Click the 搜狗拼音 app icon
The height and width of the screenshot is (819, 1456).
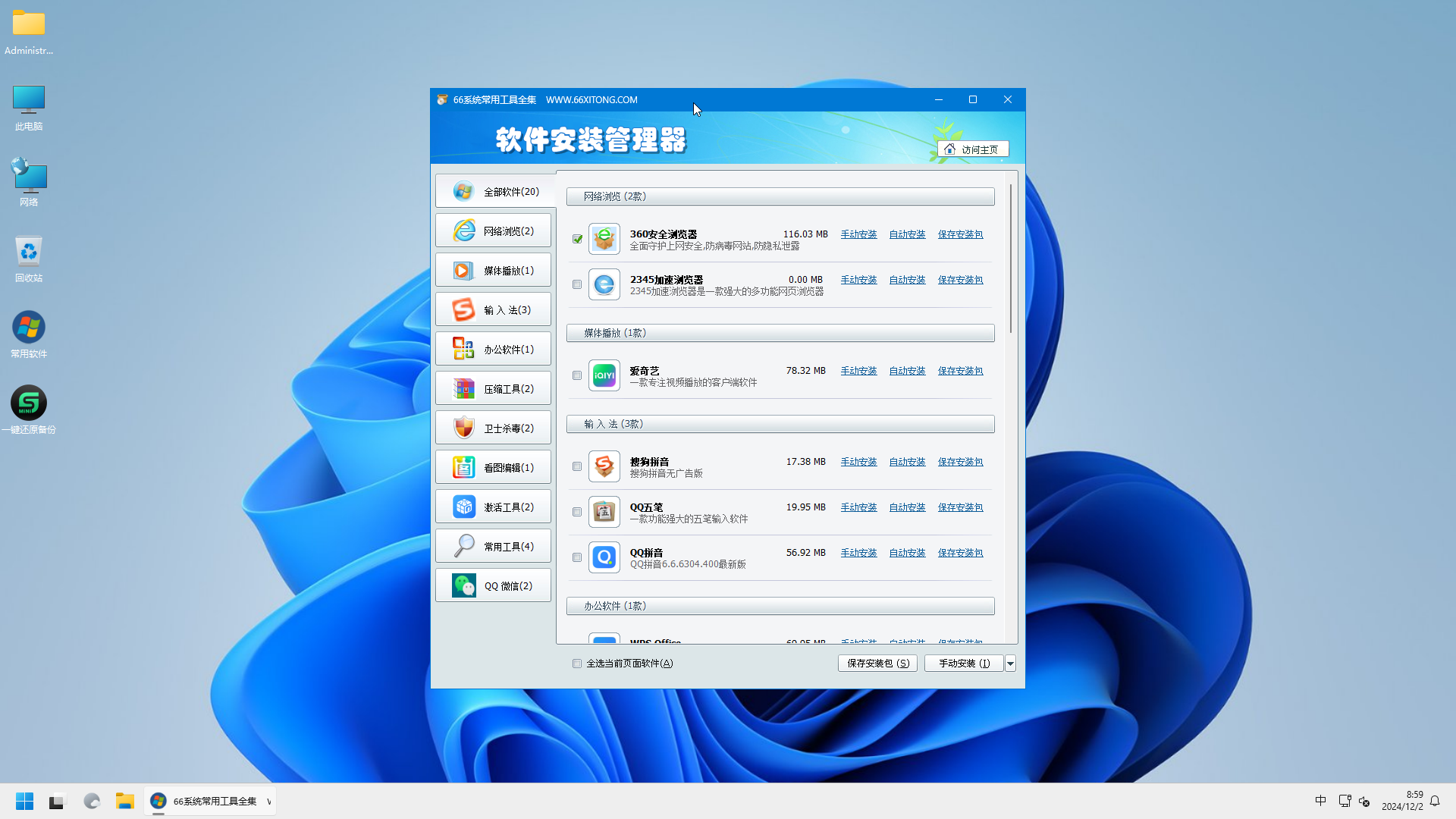pyautogui.click(x=604, y=466)
